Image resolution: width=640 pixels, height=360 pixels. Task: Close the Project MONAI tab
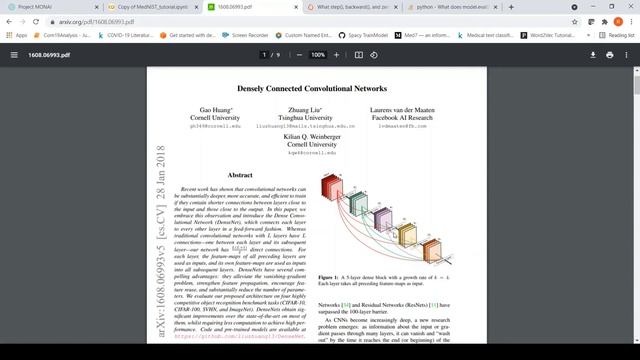tap(97, 7)
